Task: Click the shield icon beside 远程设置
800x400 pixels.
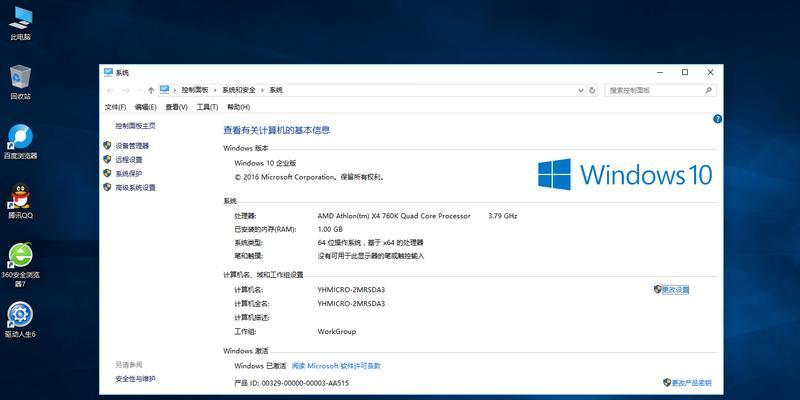Action: point(107,159)
